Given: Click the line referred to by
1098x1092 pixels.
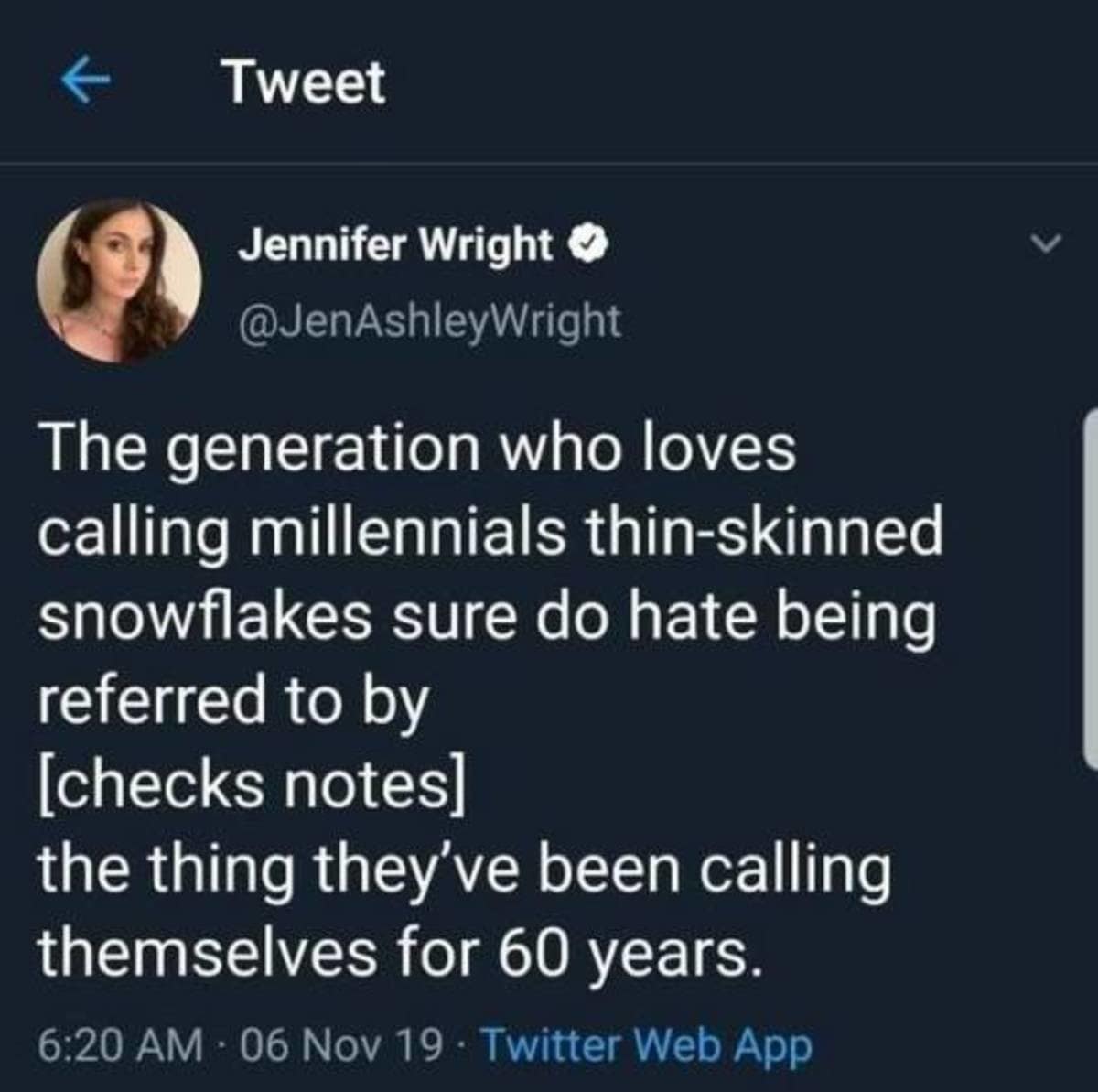Looking at the screenshot, I should point(233,700).
